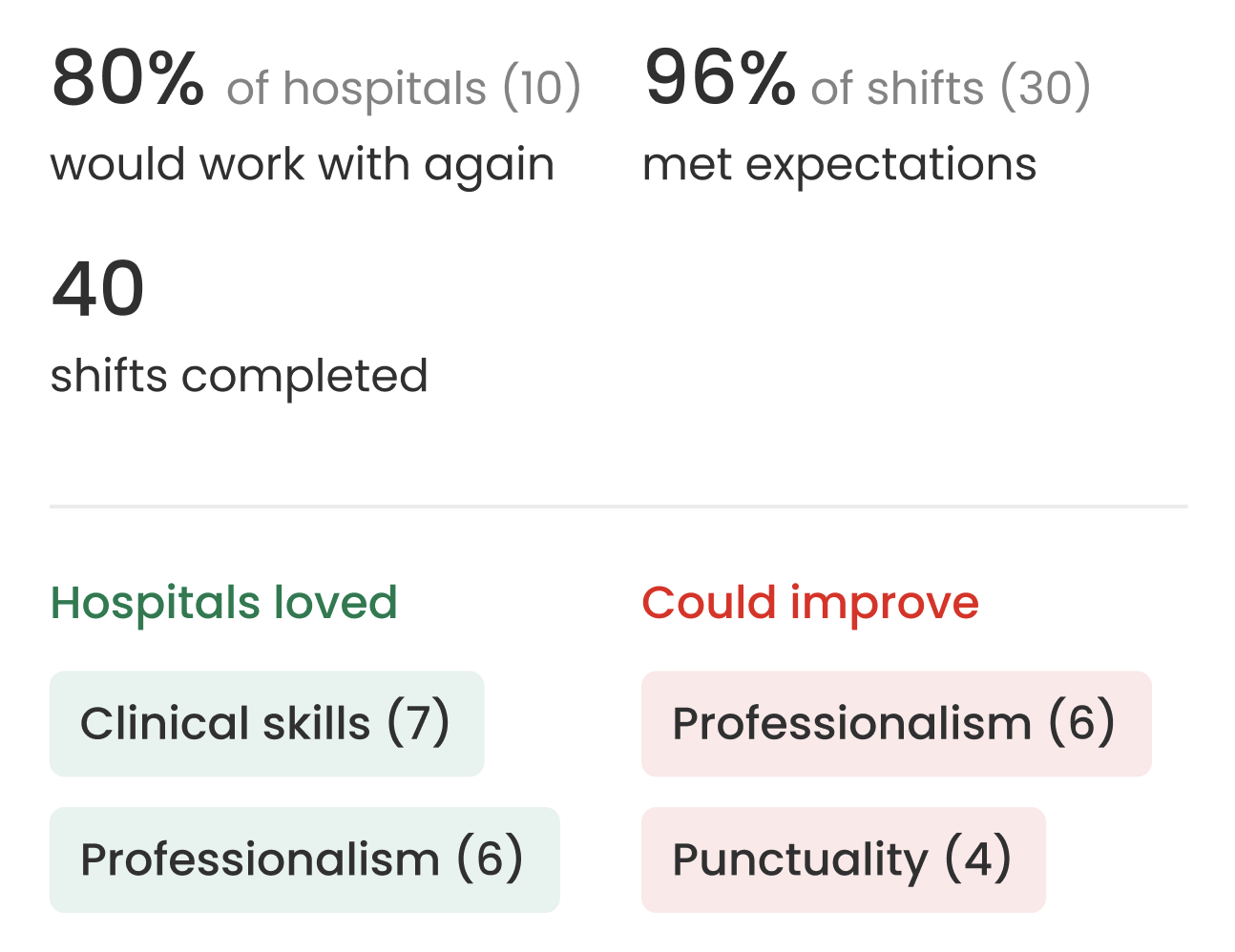Click the (4) count in Punctuality
Image resolution: width=1235 pixels, height=952 pixels.
pos(978,859)
